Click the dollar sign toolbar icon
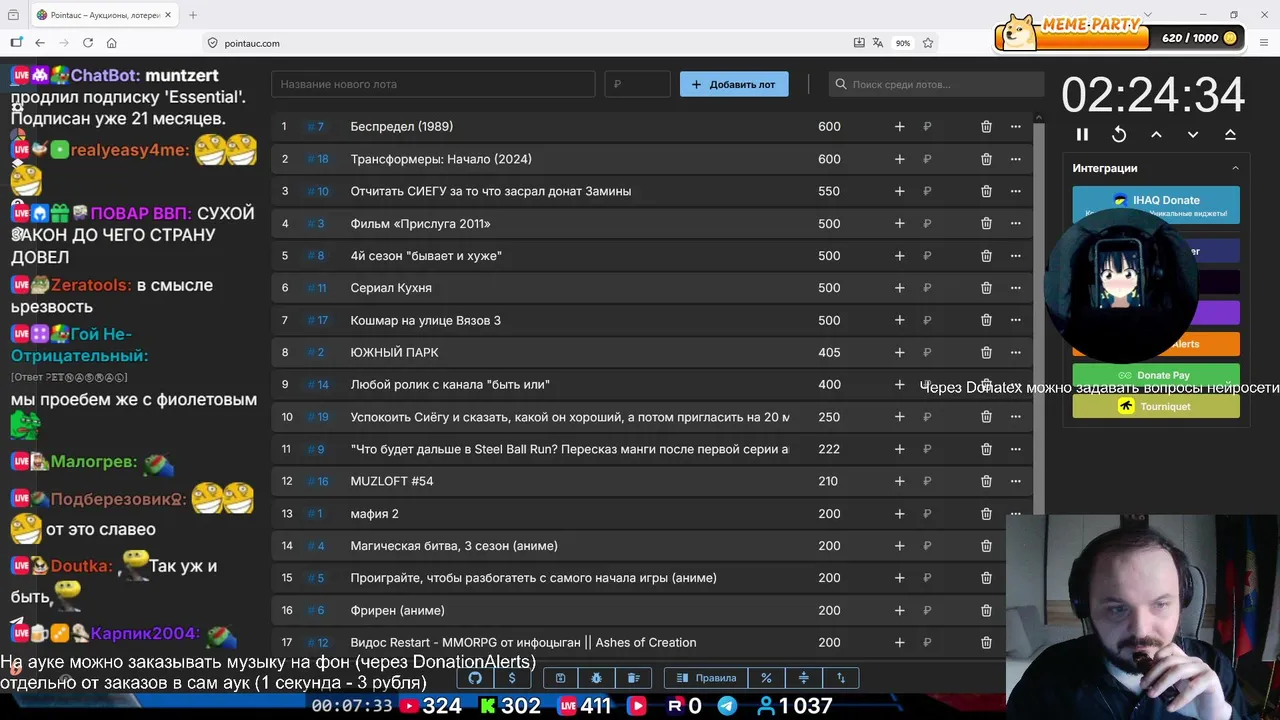 (x=512, y=678)
